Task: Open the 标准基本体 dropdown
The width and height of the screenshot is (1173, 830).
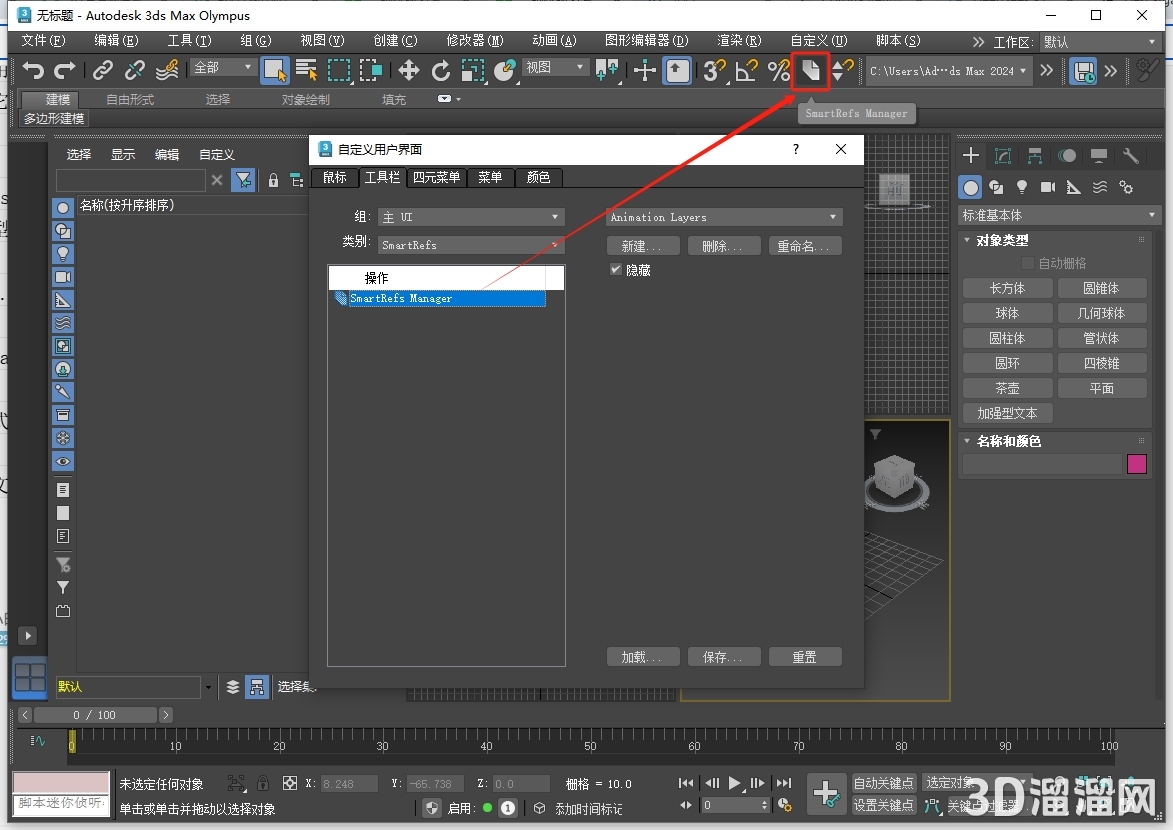Action: pos(1058,216)
